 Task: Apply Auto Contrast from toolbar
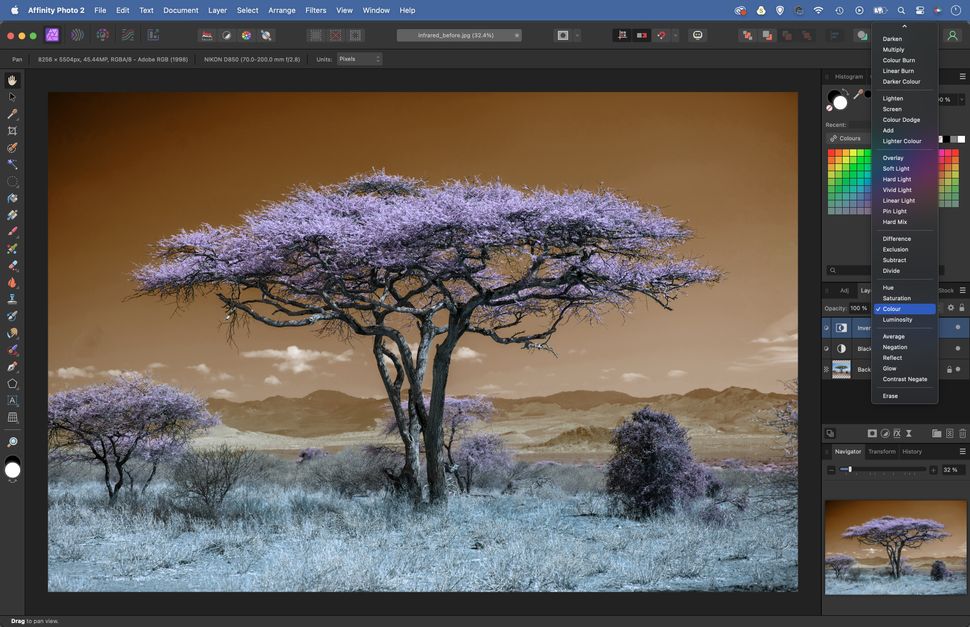(x=226, y=35)
